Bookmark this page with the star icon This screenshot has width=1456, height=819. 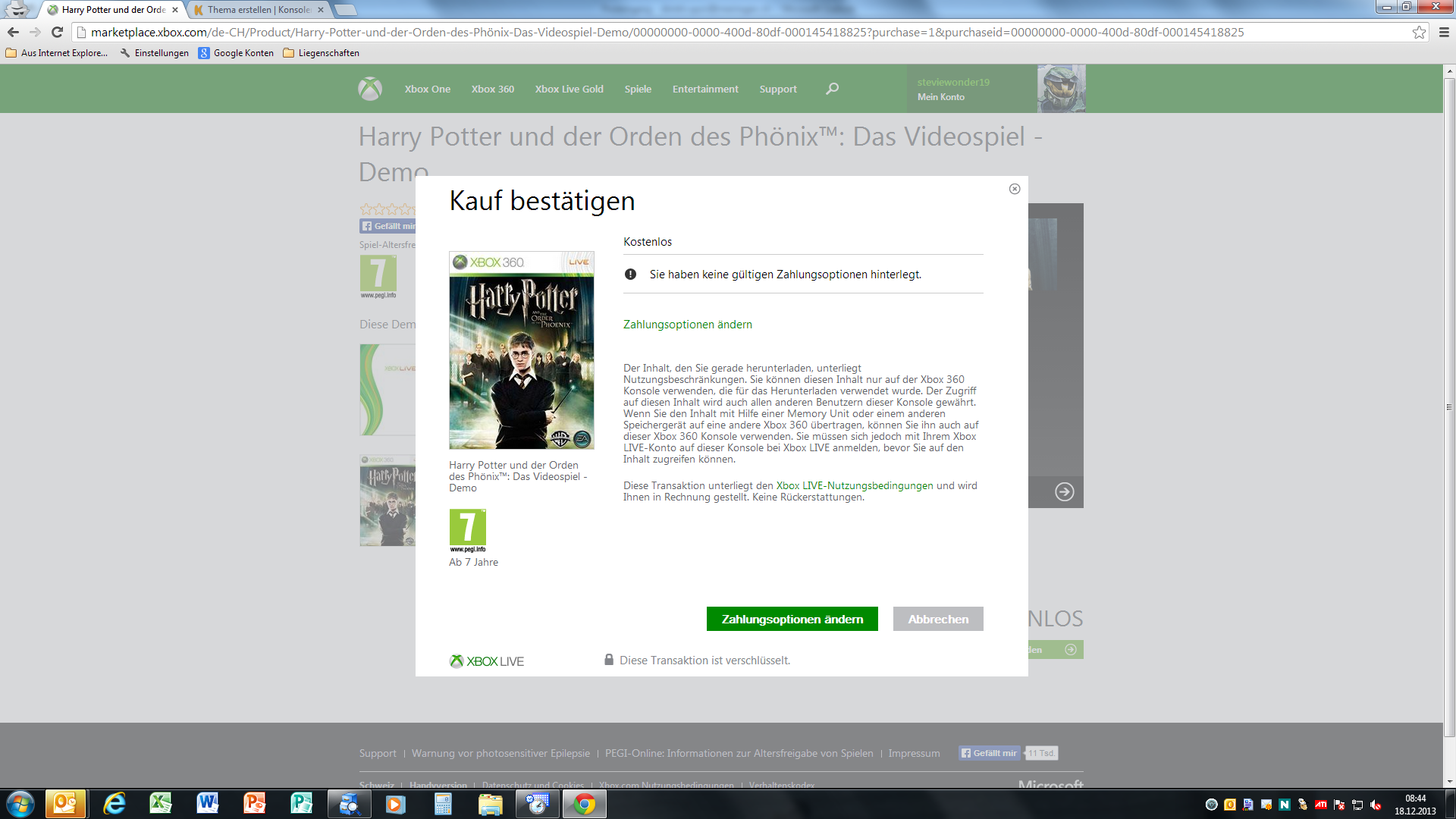1419,32
